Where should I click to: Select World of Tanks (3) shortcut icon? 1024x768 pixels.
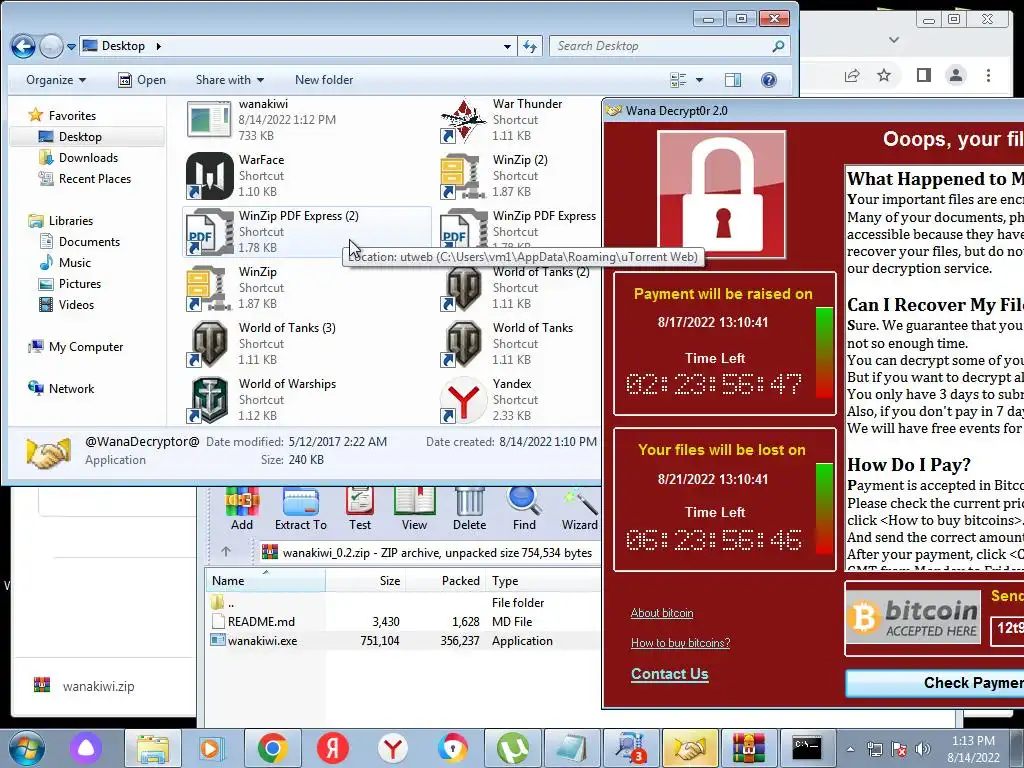(209, 344)
